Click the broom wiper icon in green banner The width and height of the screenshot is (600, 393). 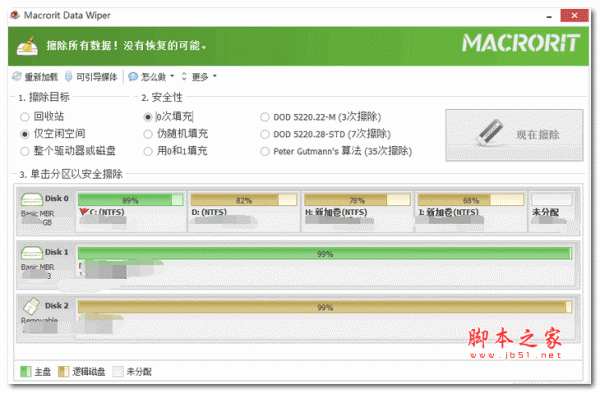point(27,46)
